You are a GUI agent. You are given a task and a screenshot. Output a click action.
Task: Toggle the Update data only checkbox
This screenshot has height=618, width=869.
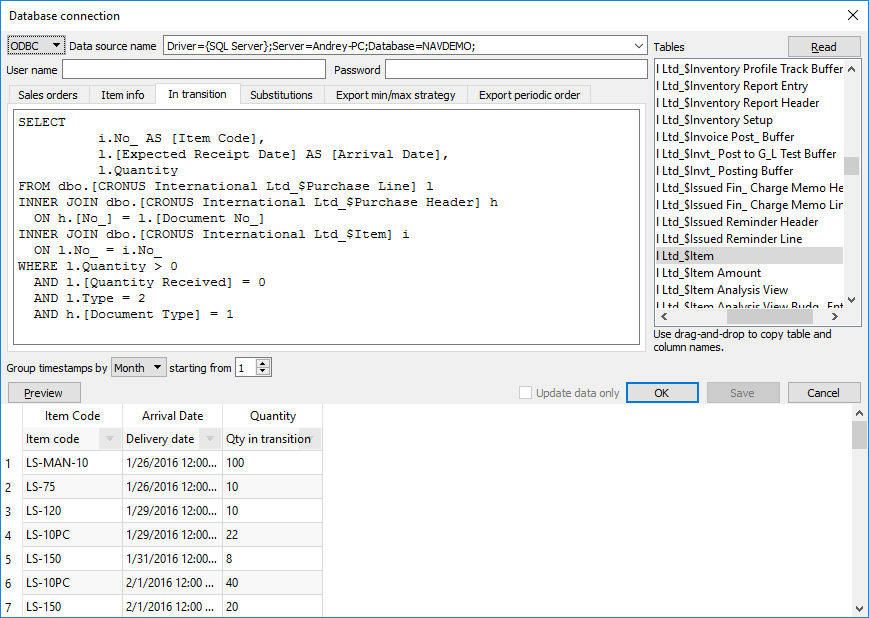tap(526, 393)
